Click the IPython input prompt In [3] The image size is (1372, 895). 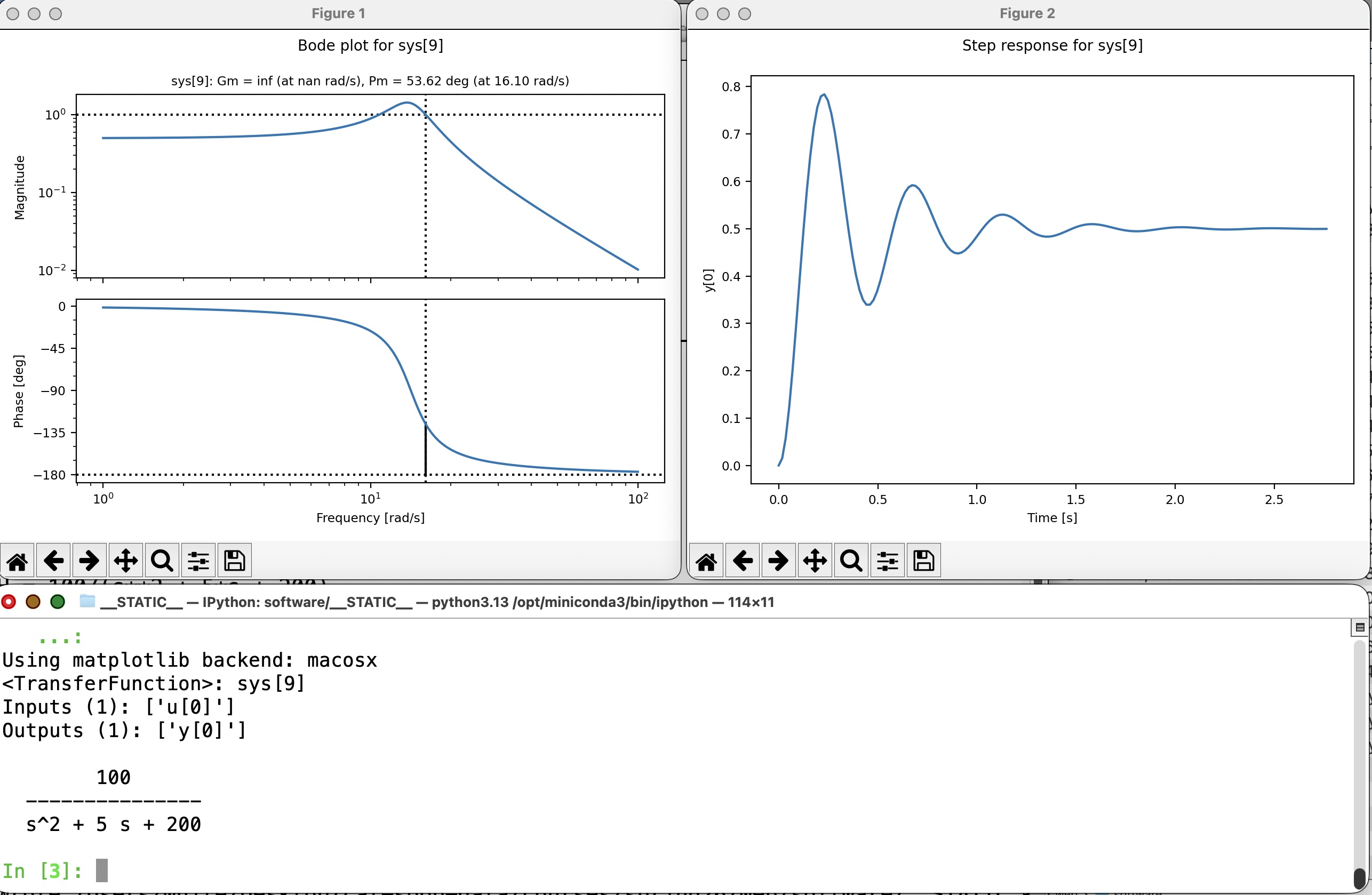point(43,870)
